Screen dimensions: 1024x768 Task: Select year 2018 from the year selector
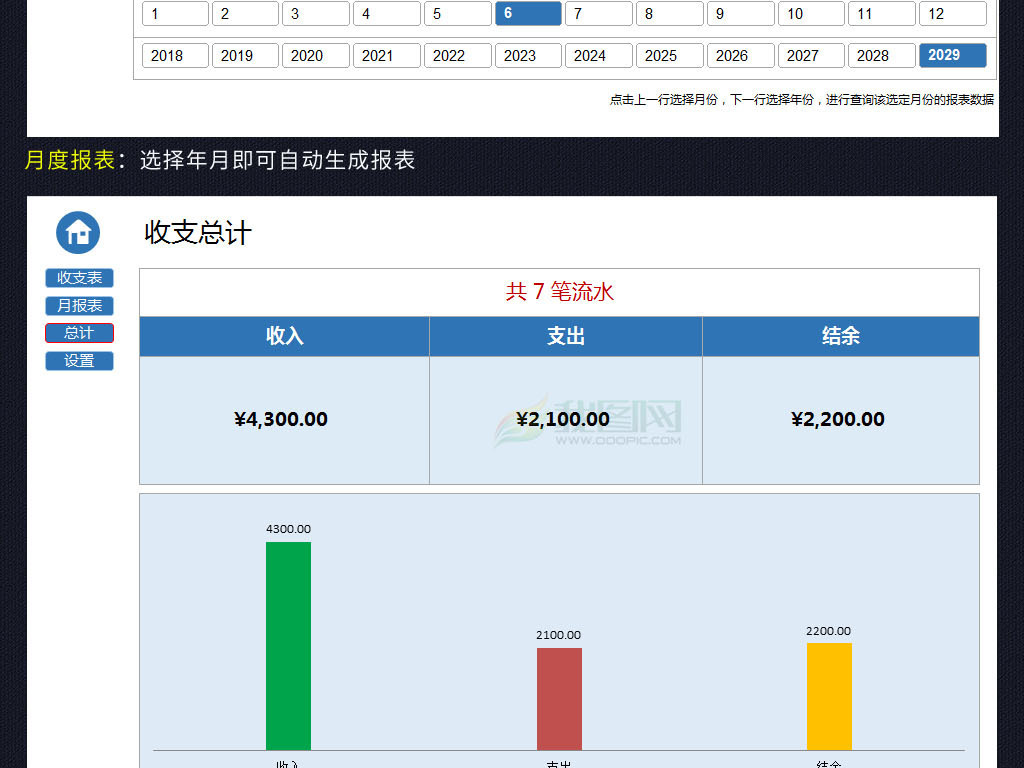174,56
